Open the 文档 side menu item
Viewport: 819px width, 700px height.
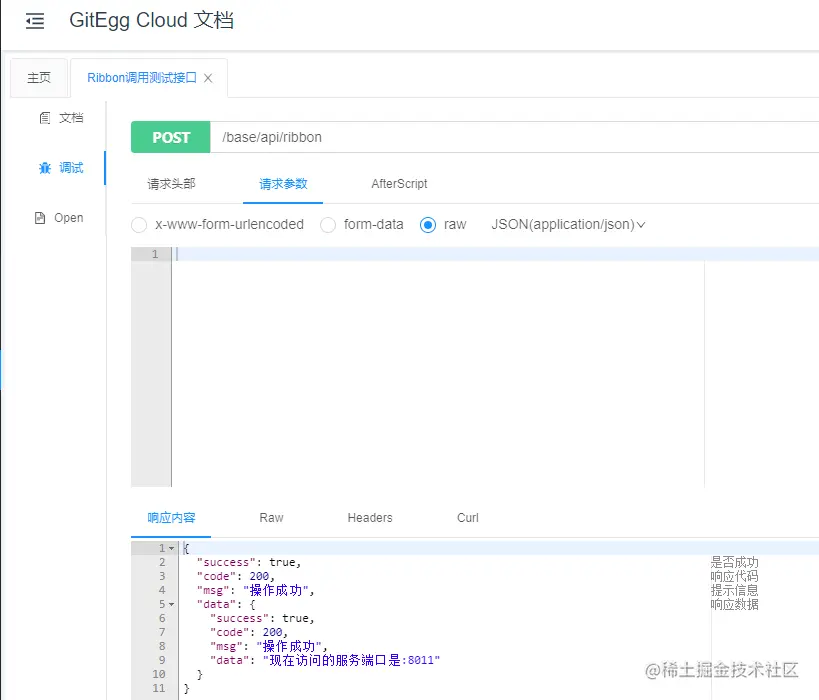point(61,118)
